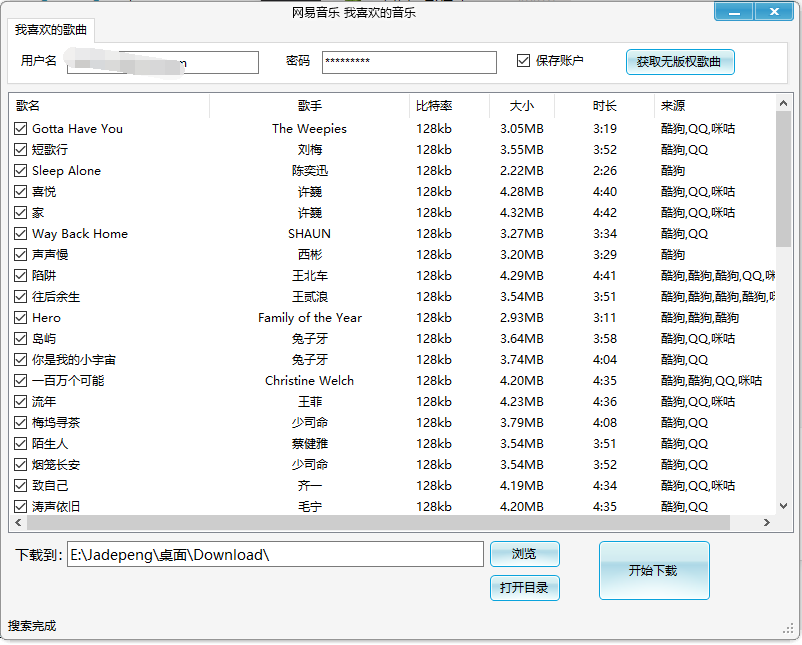
Task: Toggle the 岛屿 song checkbox
Action: tap(20, 339)
